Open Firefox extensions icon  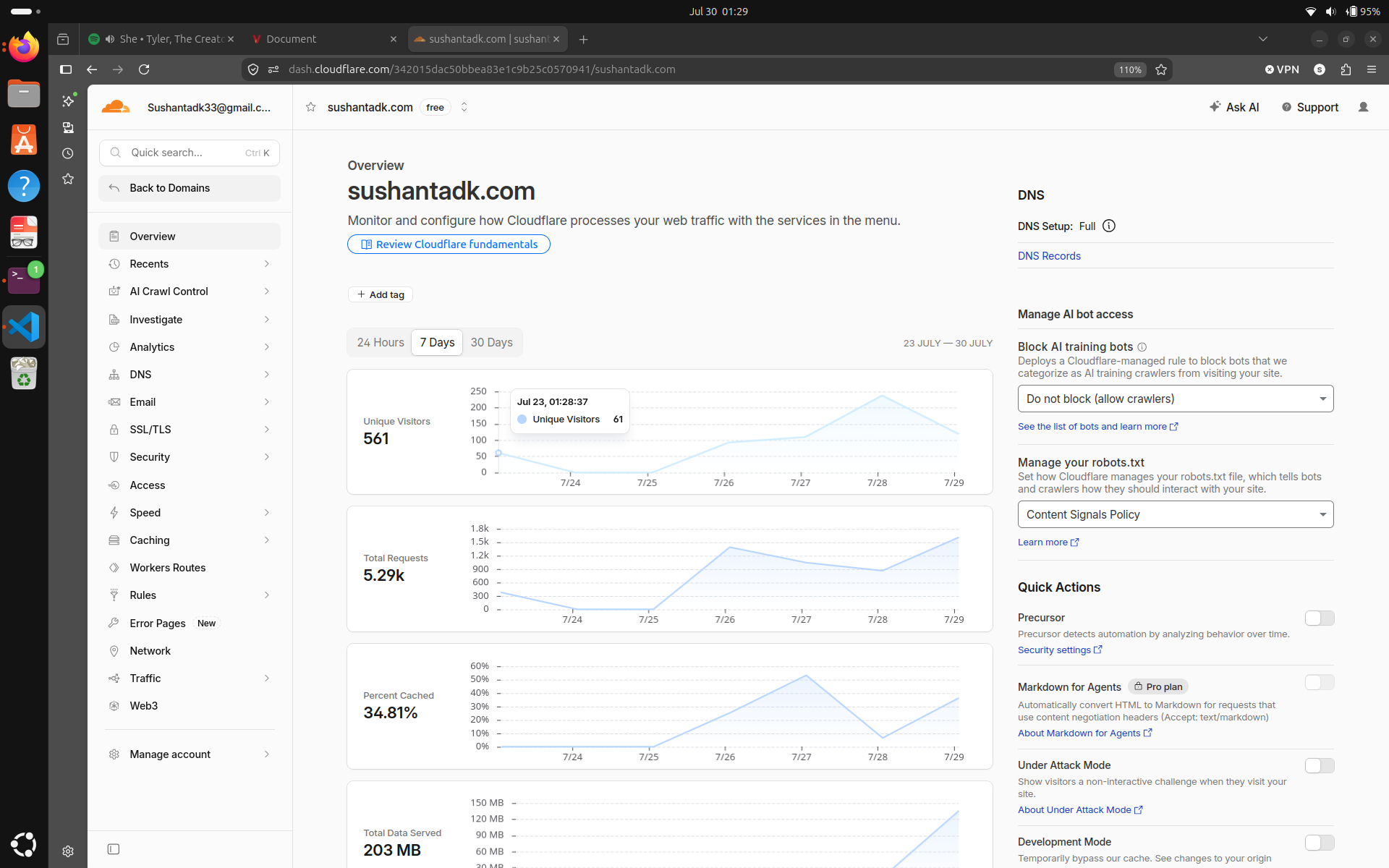[x=1346, y=69]
